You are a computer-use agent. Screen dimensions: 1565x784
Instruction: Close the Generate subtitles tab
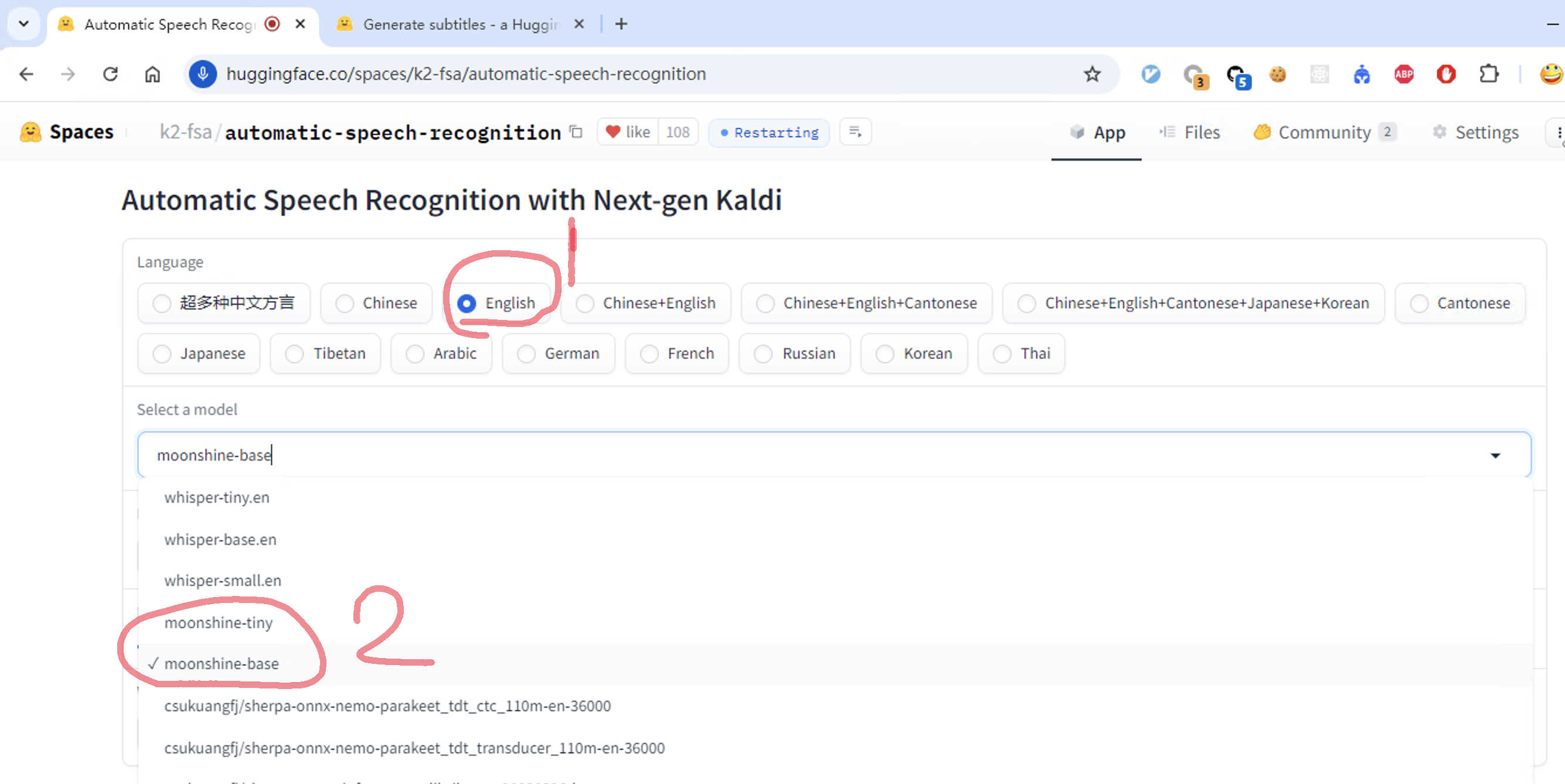(x=579, y=24)
